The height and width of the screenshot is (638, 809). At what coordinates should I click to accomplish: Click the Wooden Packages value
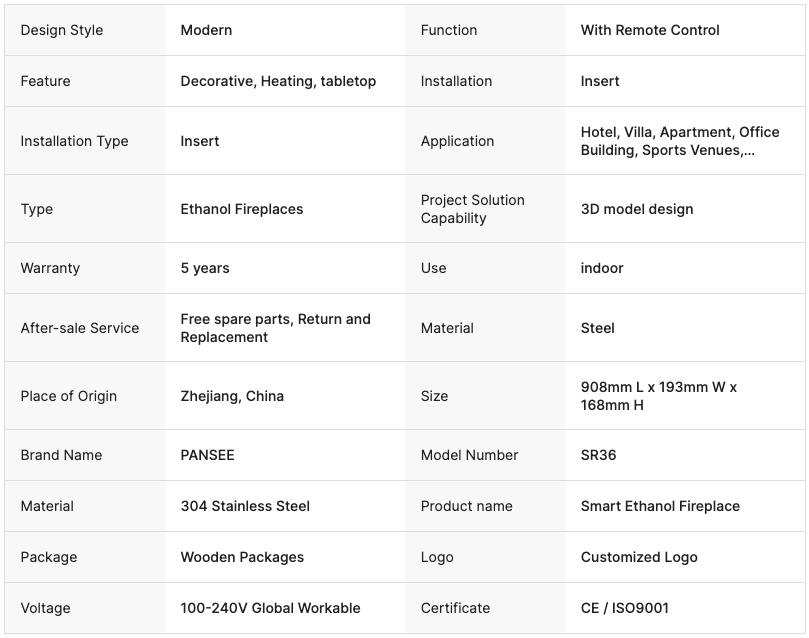tap(242, 557)
